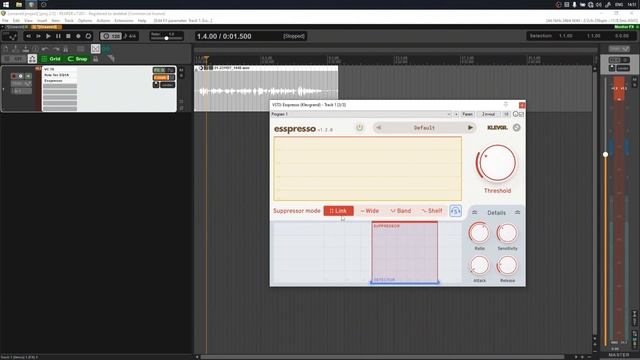Image resolution: width=640 pixels, height=360 pixels.
Task: Select Link suppressor mode
Action: tap(338, 211)
